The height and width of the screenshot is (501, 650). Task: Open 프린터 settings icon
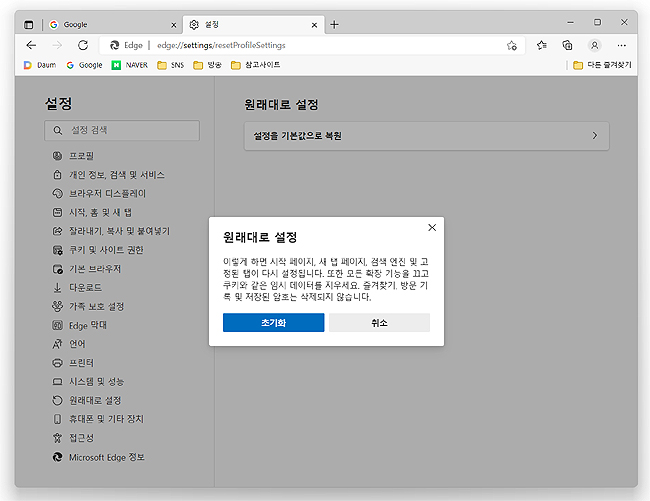pyautogui.click(x=57, y=363)
